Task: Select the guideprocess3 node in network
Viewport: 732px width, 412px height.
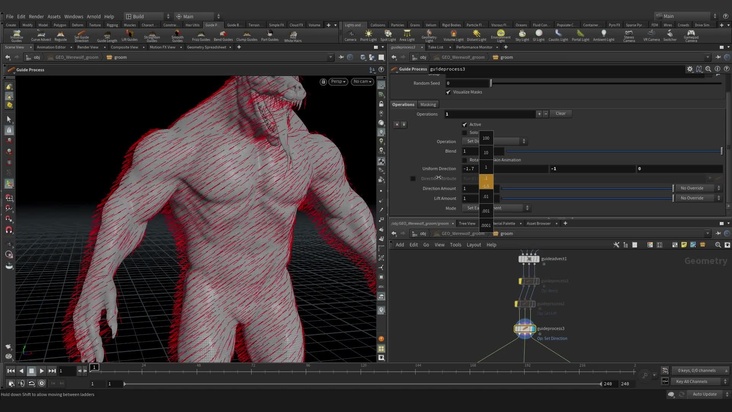Action: point(525,329)
